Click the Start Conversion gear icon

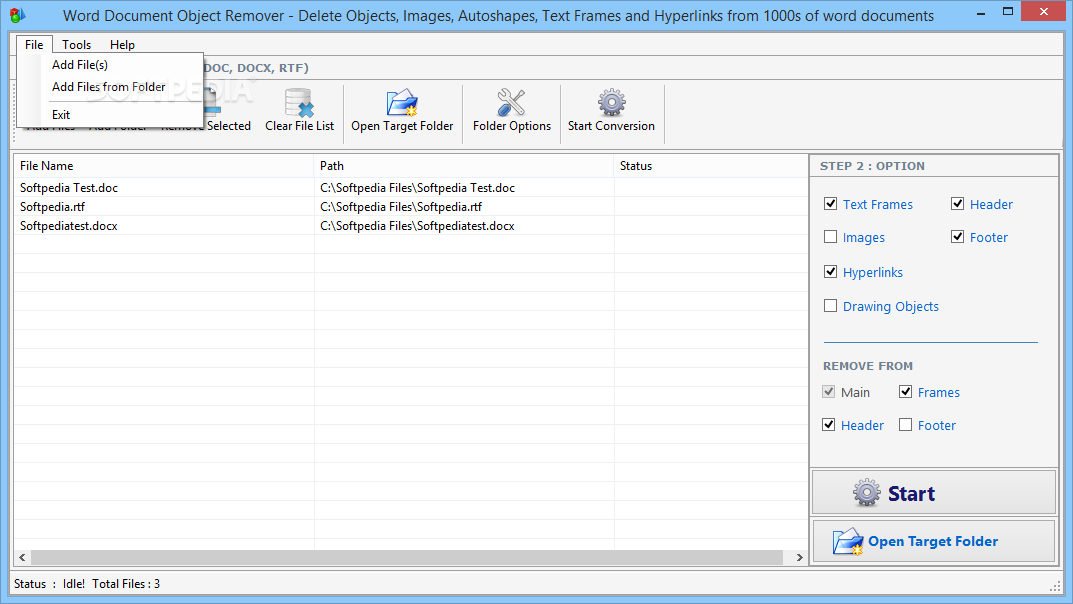click(611, 103)
